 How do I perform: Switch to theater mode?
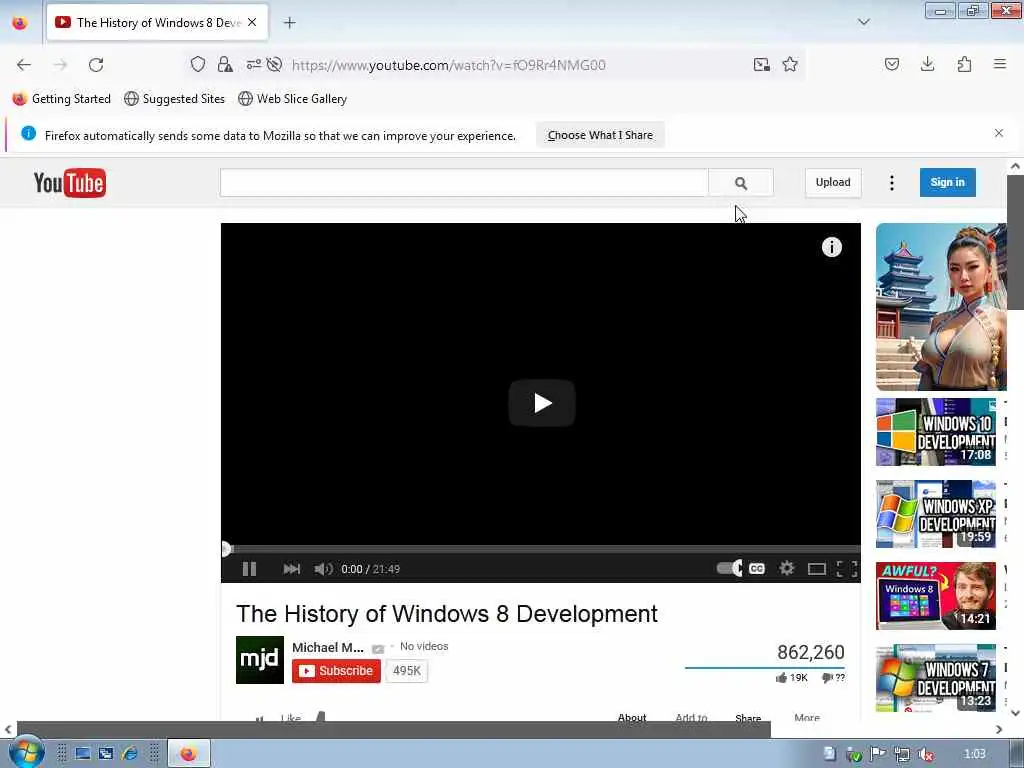click(x=816, y=569)
